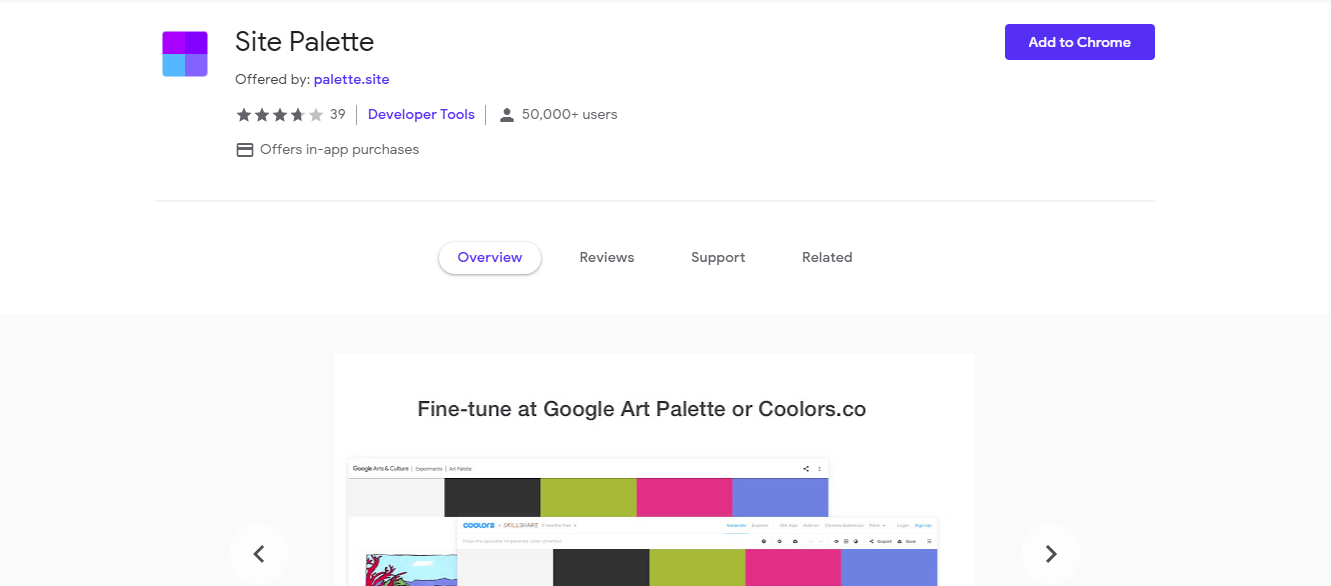Image resolution: width=1331 pixels, height=586 pixels.
Task: Click the users icon next to 50,000+ users
Action: coord(508,114)
